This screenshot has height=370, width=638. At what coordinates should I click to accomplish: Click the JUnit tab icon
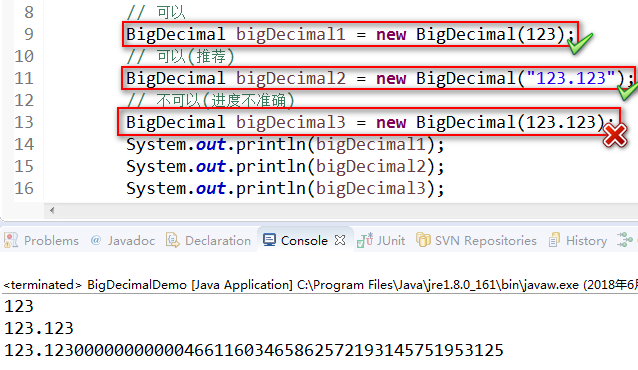(x=365, y=240)
